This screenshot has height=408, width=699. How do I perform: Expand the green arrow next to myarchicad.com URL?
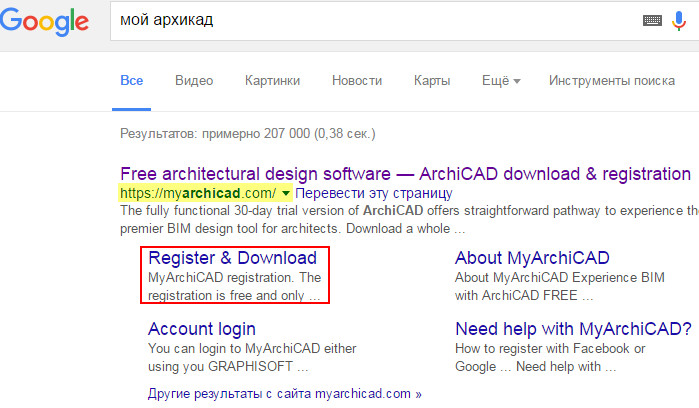tap(286, 194)
